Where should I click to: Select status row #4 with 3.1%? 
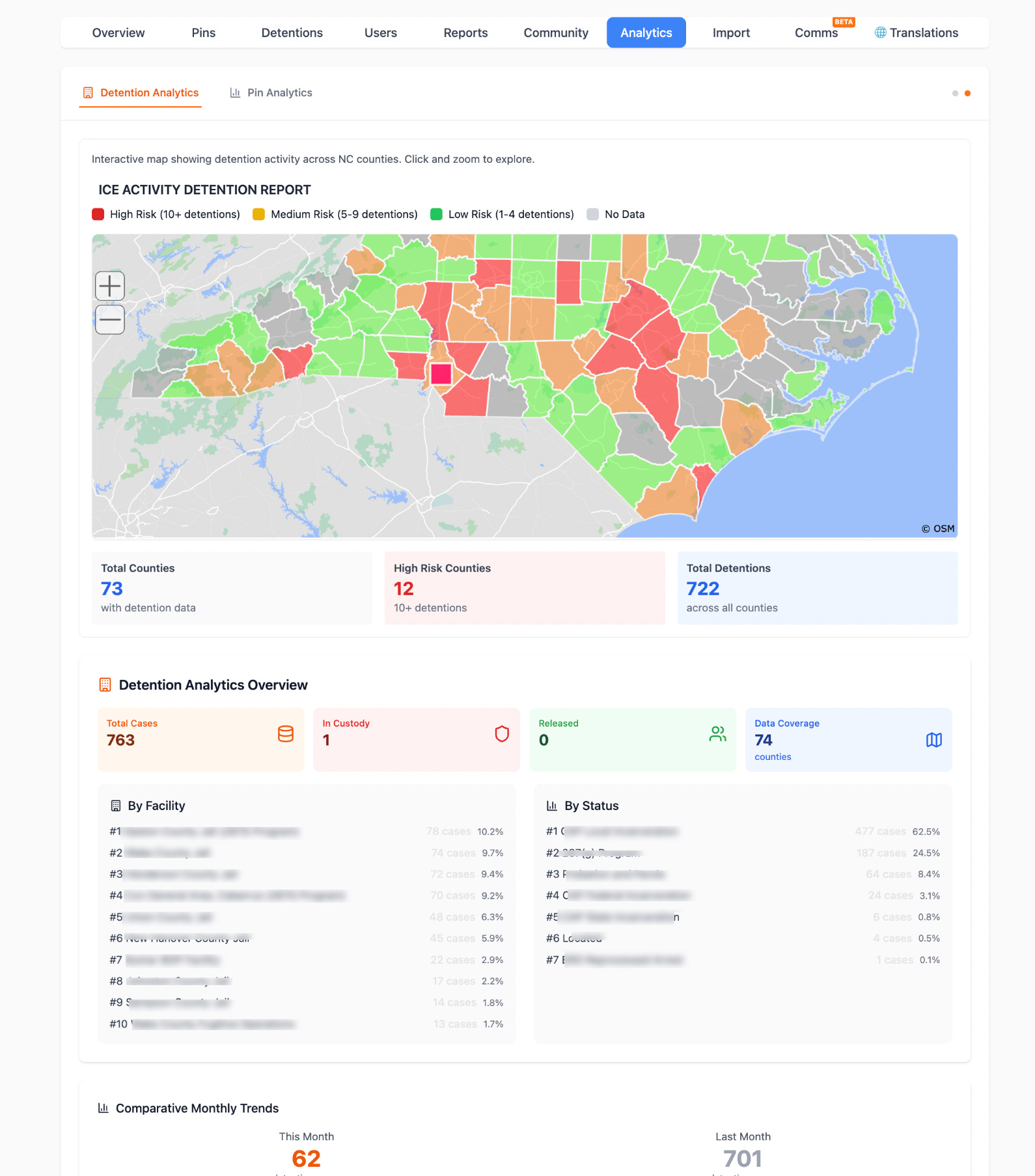coord(743,896)
